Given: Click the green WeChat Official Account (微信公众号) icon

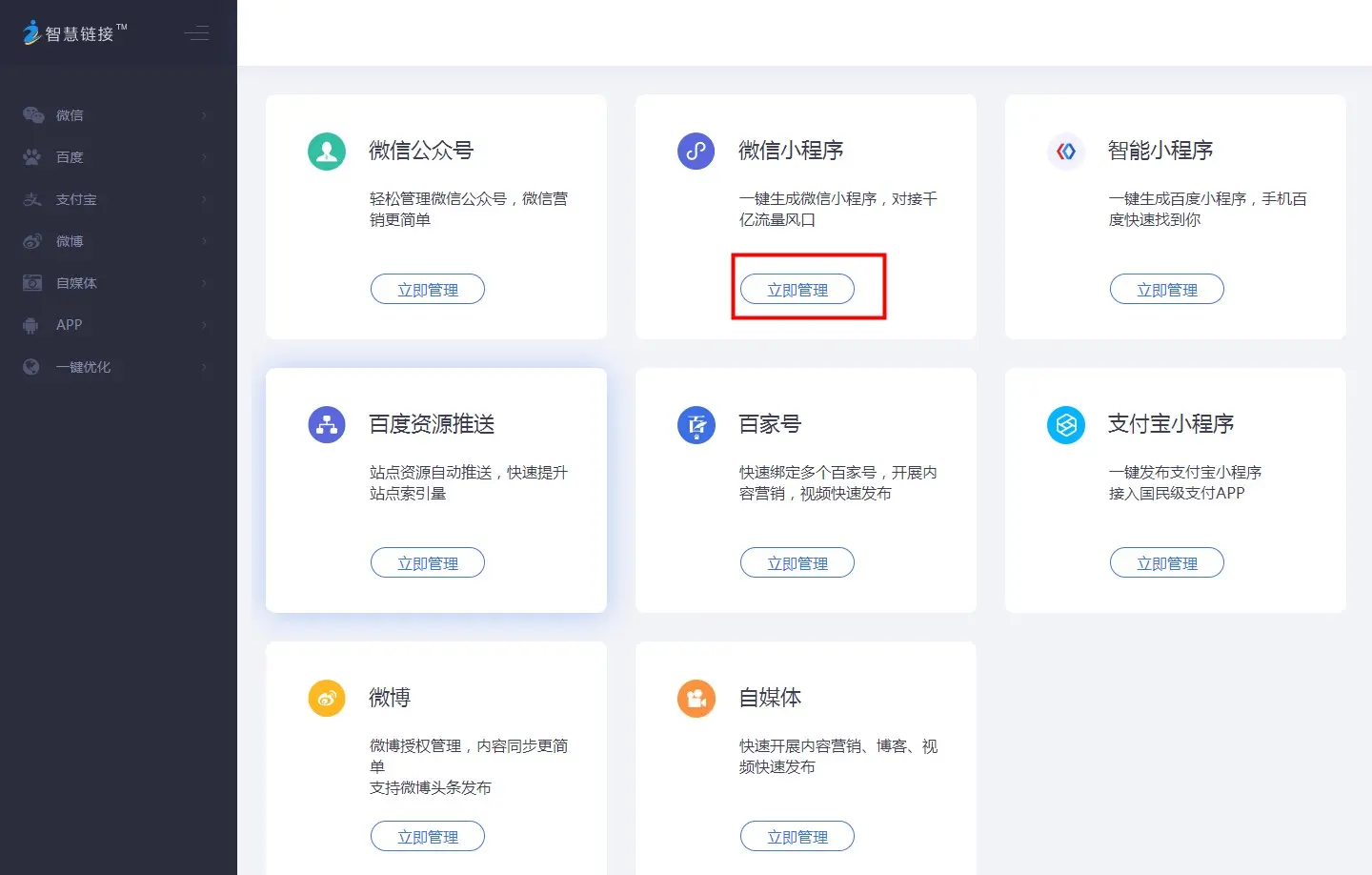Looking at the screenshot, I should (x=327, y=152).
